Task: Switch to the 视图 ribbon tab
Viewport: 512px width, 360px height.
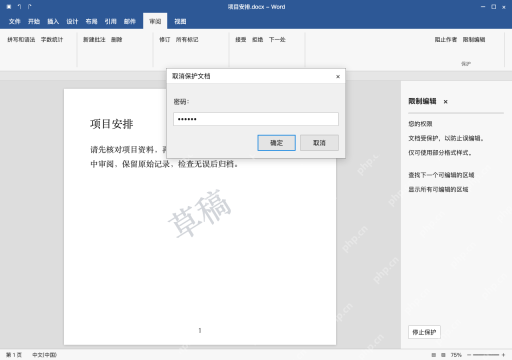Action: click(x=180, y=22)
